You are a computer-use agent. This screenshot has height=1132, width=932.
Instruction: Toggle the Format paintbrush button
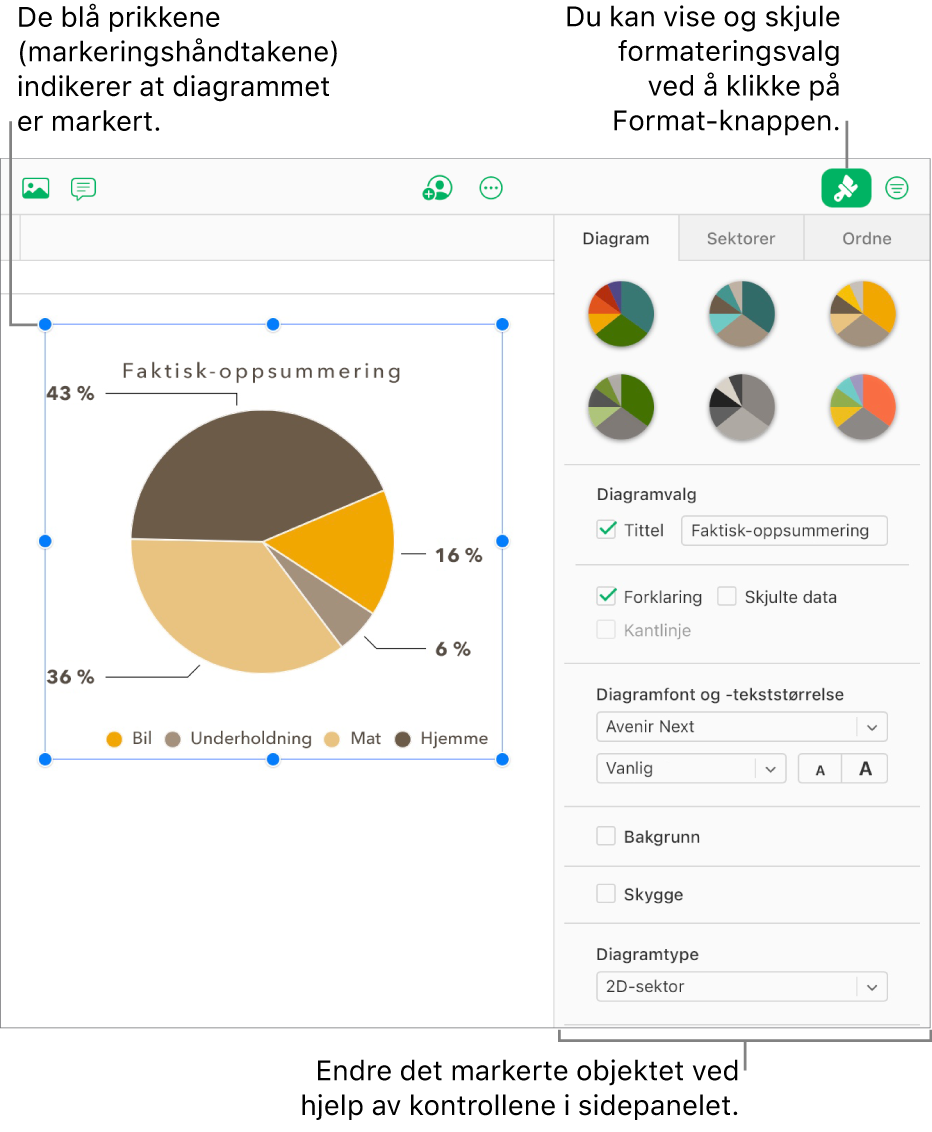(846, 188)
